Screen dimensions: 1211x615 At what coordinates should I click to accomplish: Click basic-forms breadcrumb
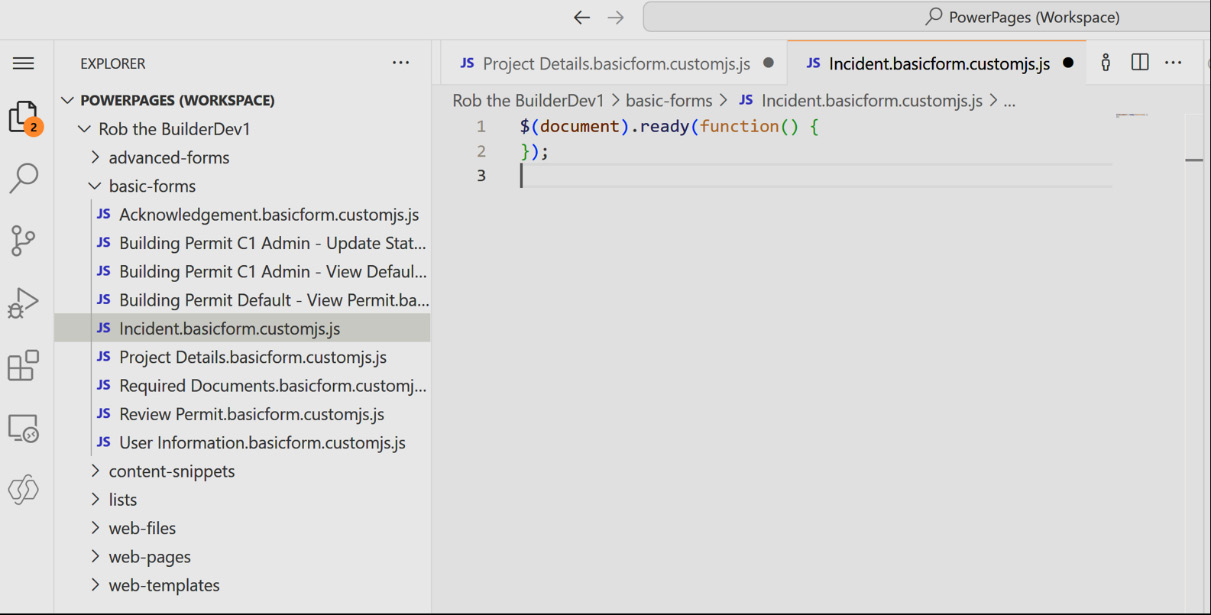pos(669,100)
